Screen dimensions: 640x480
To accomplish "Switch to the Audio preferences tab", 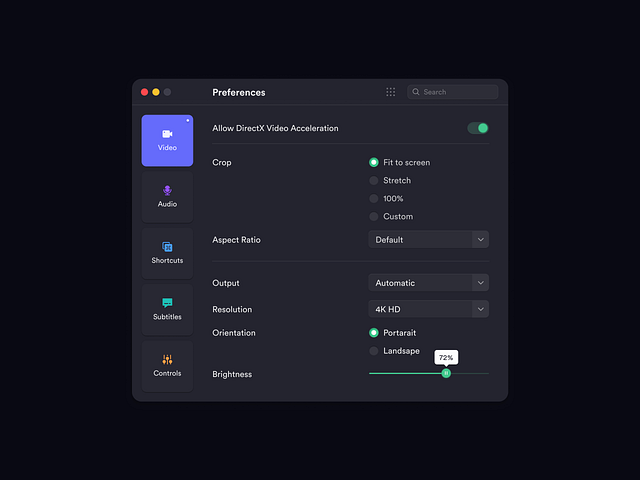I will (x=167, y=197).
